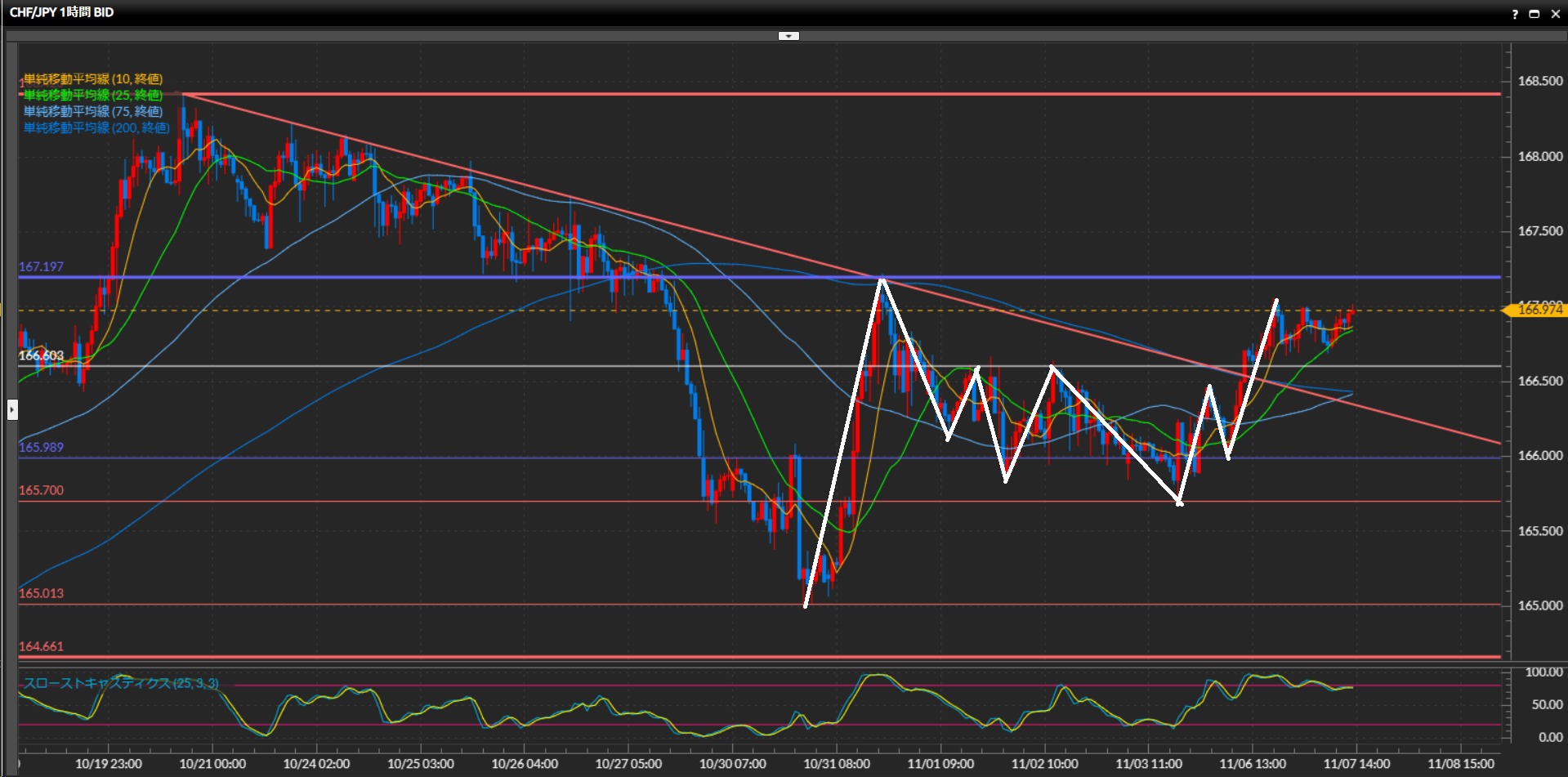Open the Slow Stochastics (25, 3, 3) indicator label

point(121,683)
